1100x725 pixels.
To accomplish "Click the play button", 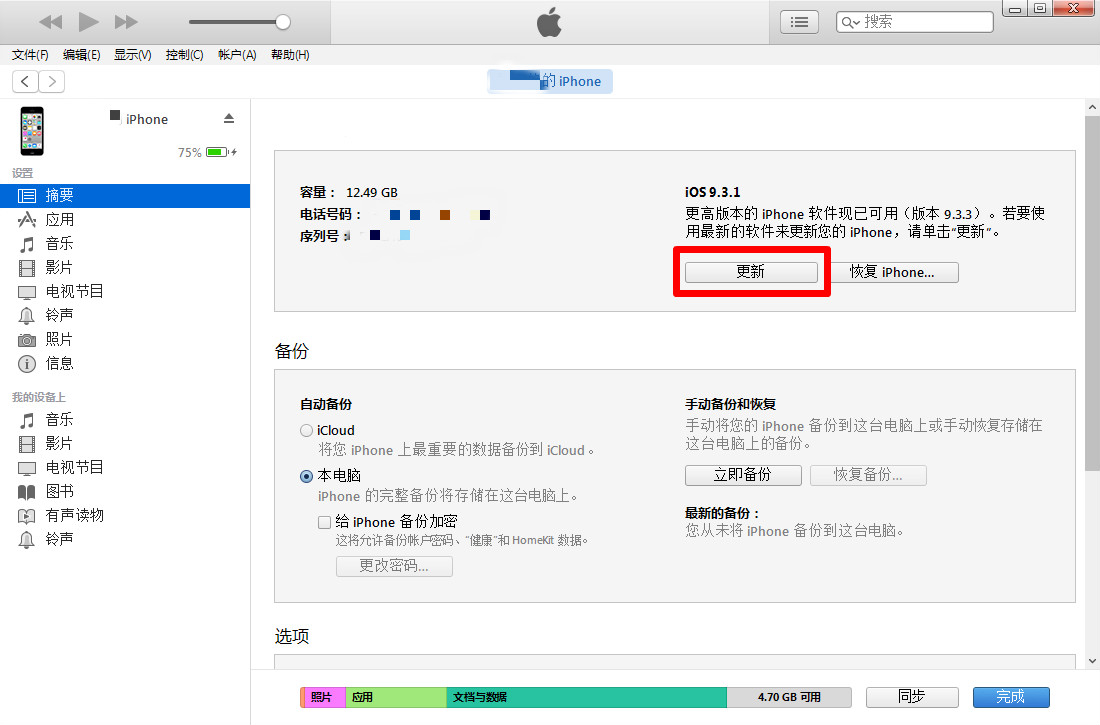I will [88, 22].
